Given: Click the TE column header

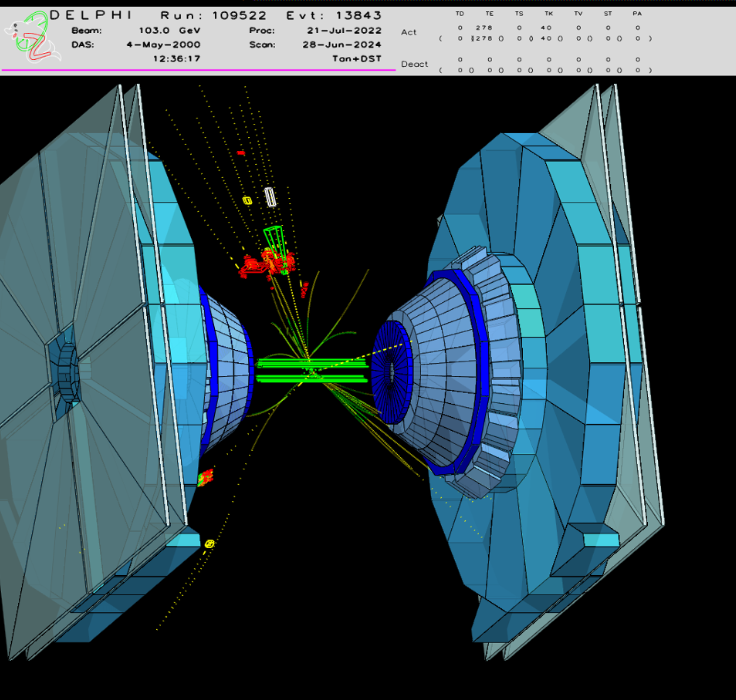Looking at the screenshot, I should 489,14.
